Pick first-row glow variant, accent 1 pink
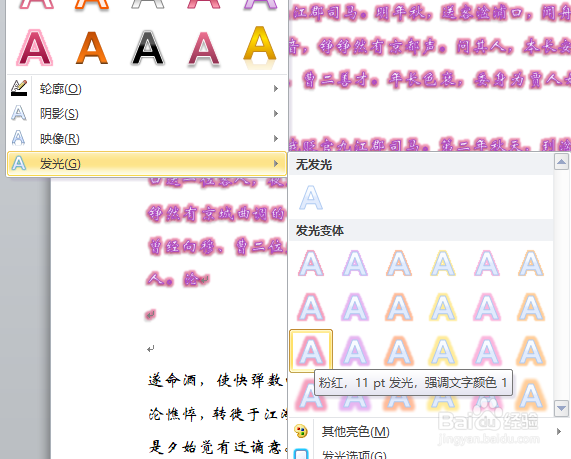 tap(311, 263)
